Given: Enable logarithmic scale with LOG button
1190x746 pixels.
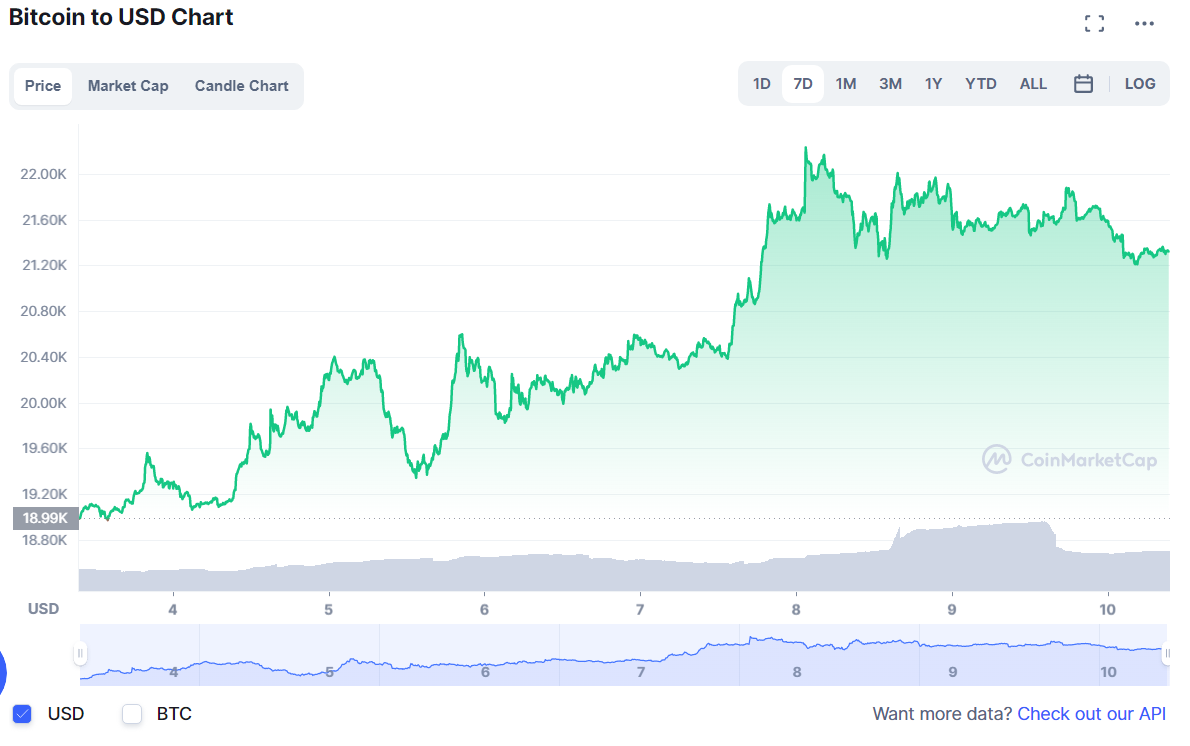Looking at the screenshot, I should pyautogui.click(x=1140, y=84).
